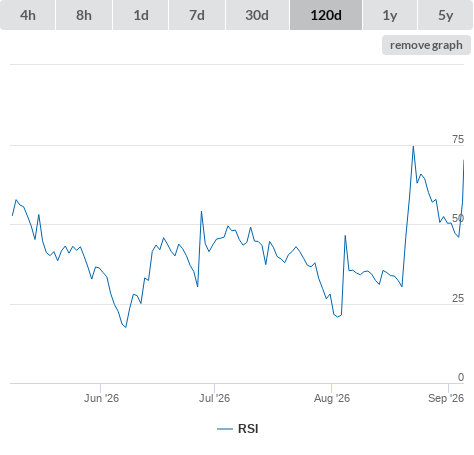Click the Aug '26 axis label

tap(332, 398)
